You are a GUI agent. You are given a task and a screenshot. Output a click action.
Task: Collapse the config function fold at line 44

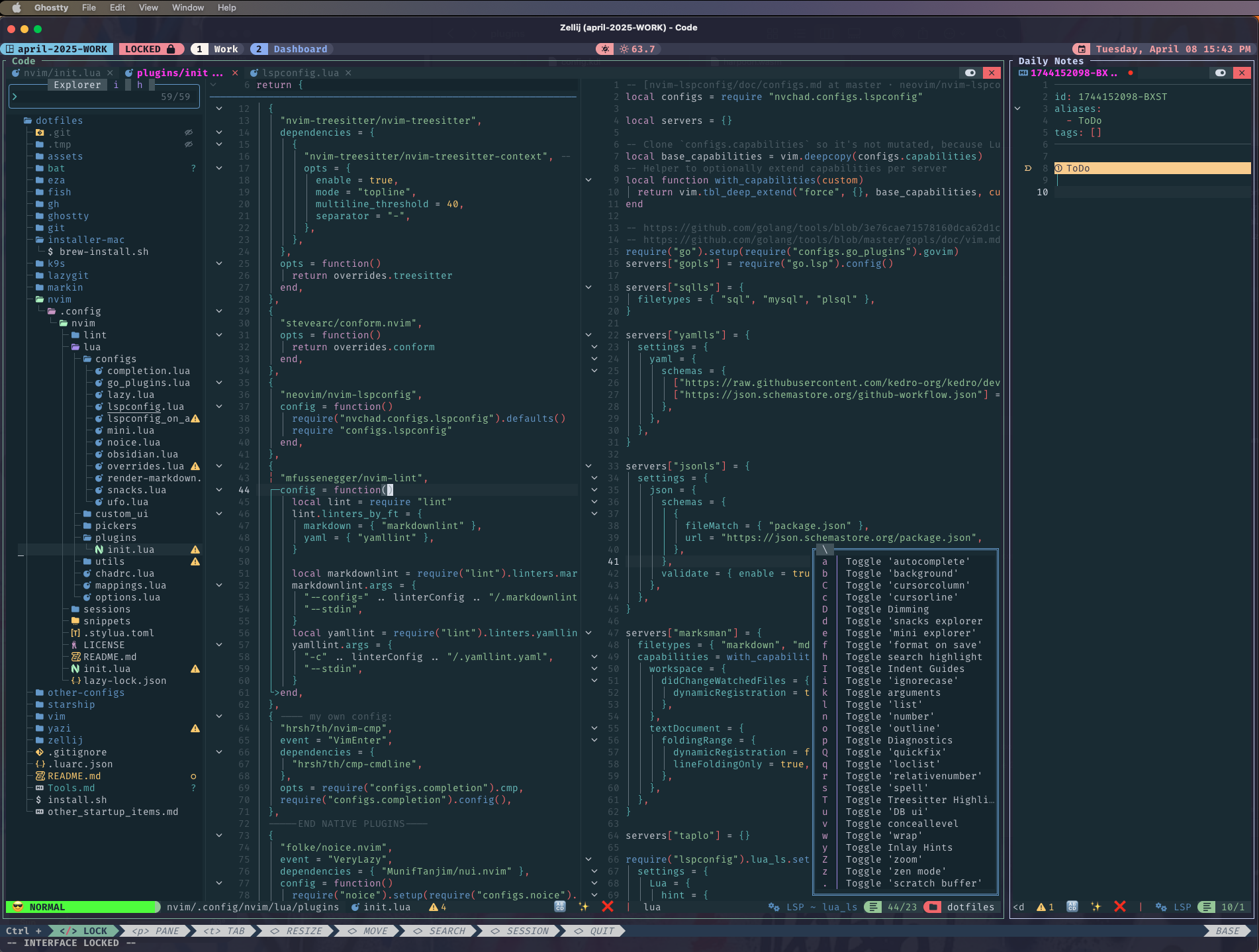tap(219, 490)
